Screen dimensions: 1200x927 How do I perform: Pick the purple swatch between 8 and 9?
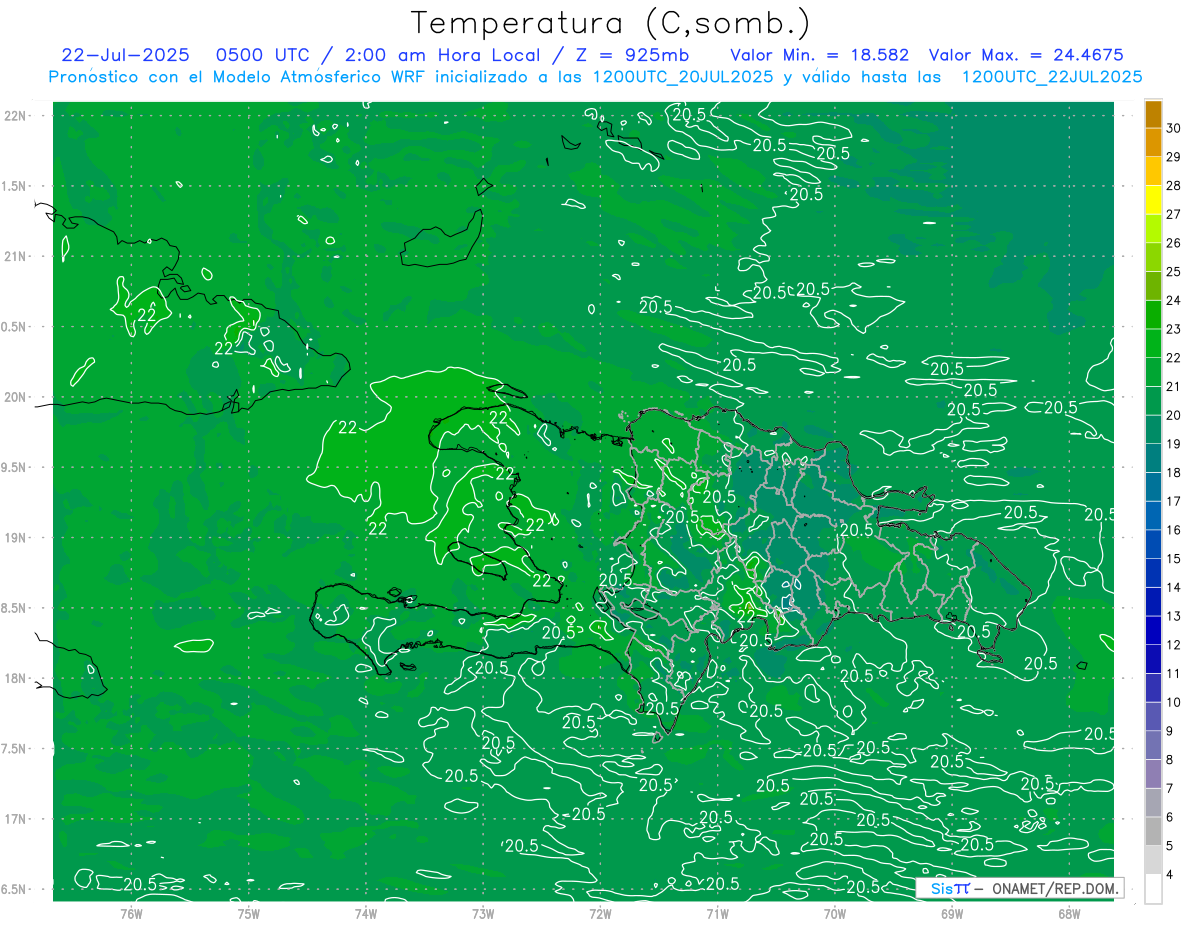(x=1153, y=746)
